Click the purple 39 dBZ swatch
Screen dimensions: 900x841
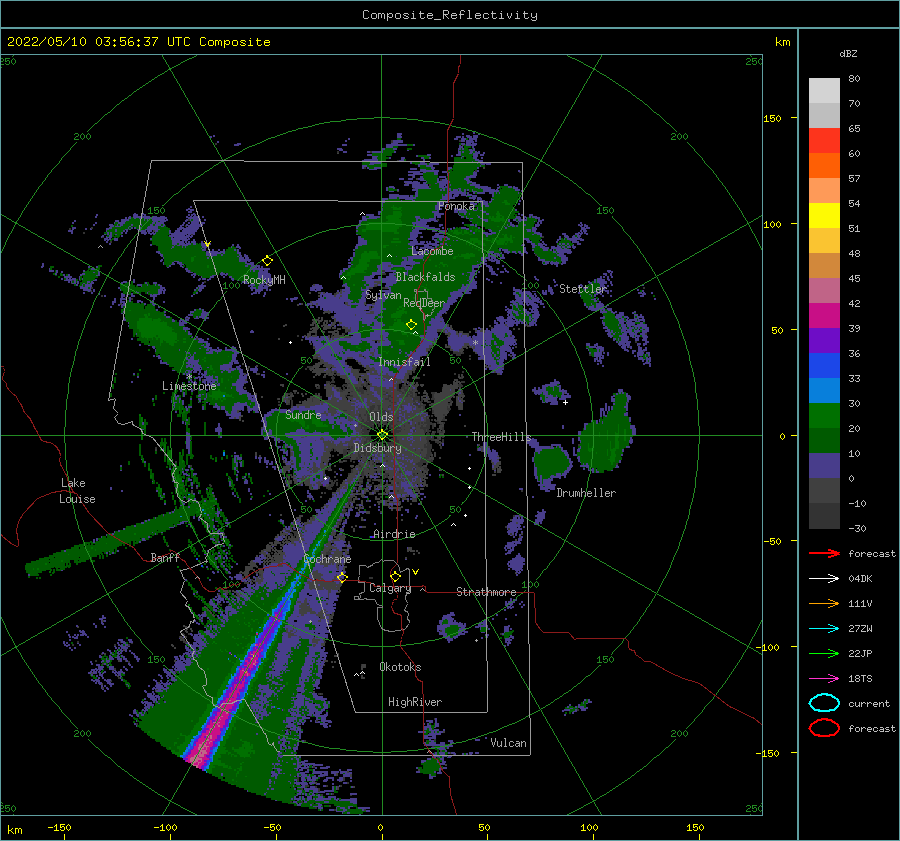pos(824,340)
